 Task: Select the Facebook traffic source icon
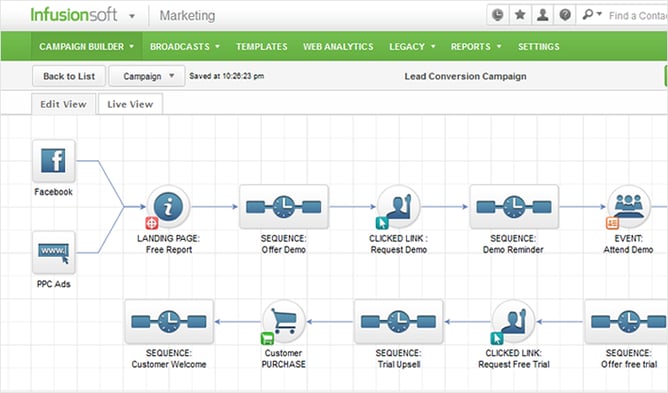54,161
